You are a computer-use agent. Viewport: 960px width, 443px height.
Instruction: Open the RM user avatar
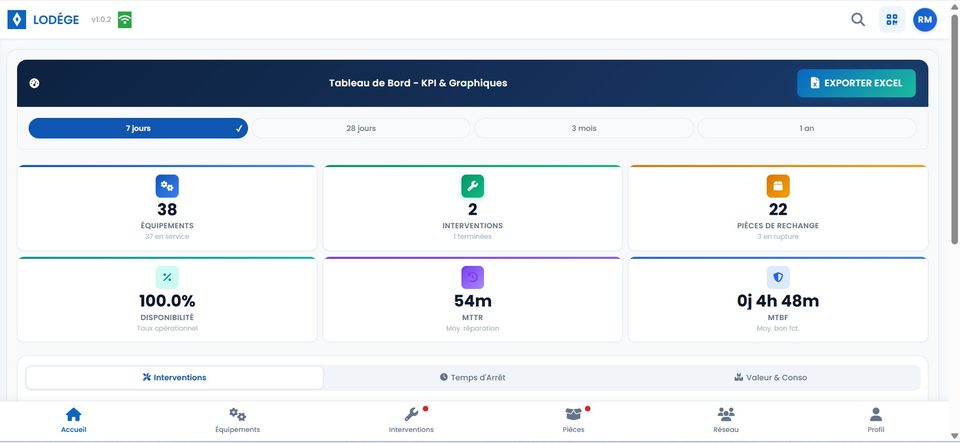(x=925, y=20)
